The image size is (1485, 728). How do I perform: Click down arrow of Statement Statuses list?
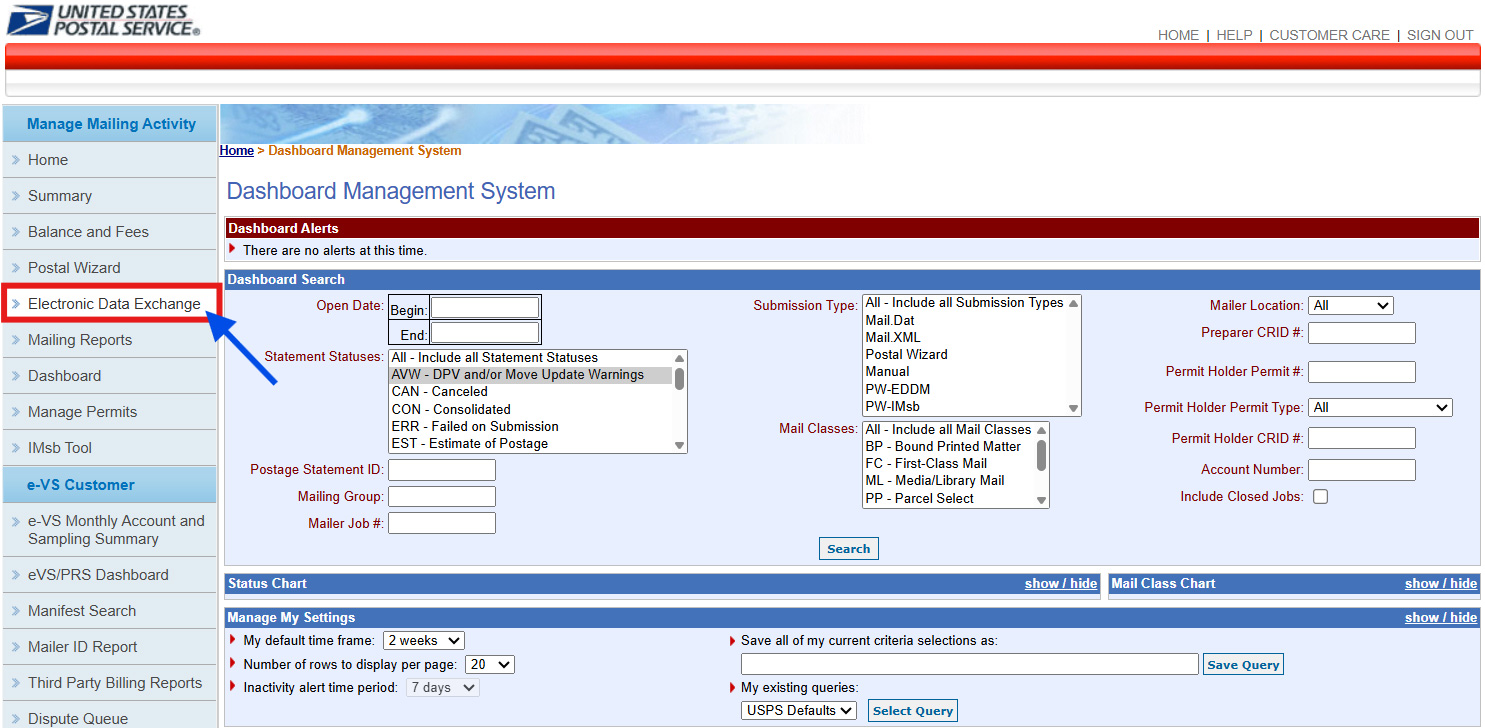(680, 446)
